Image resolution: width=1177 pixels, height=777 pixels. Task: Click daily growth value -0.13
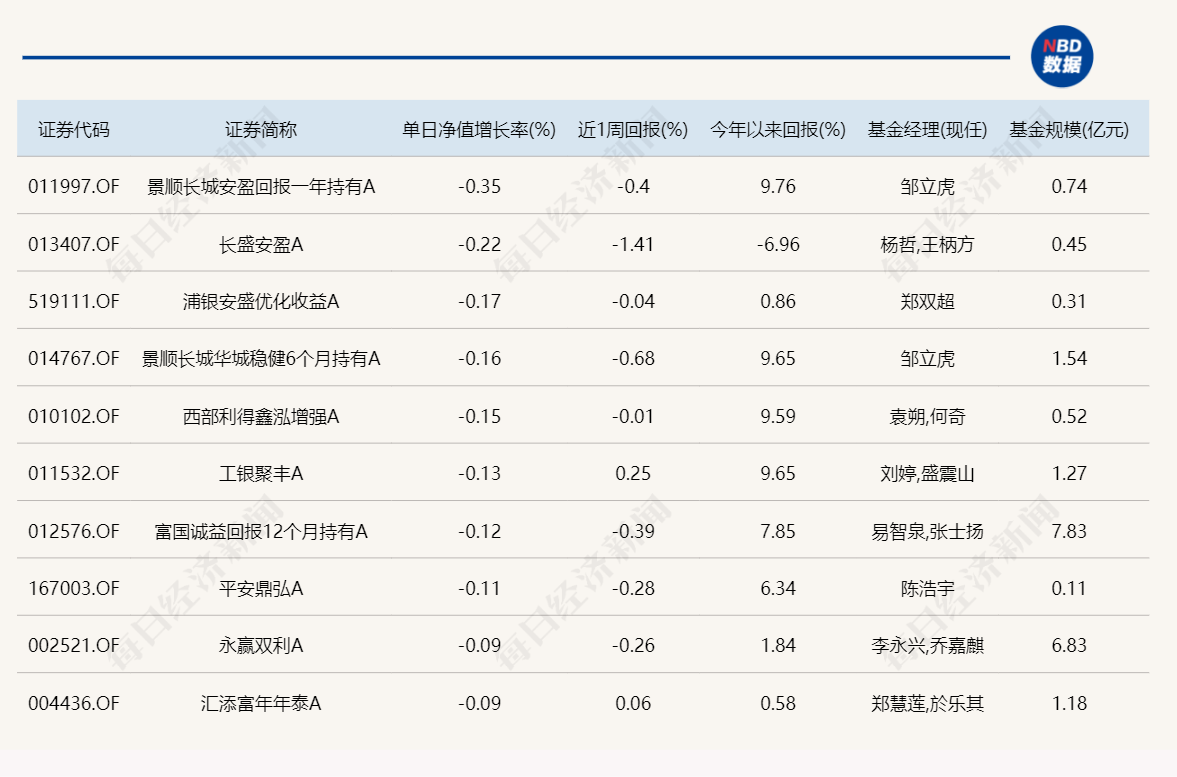[x=479, y=473]
